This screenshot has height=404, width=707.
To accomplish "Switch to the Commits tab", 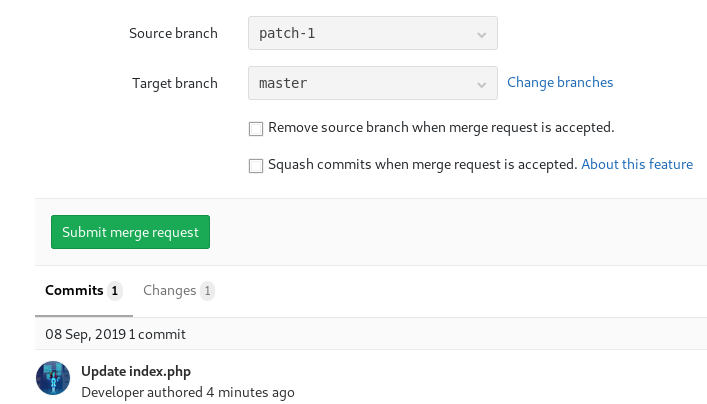I will coord(74,291).
